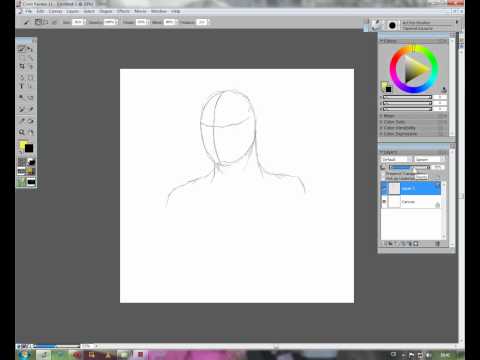This screenshot has width=480, height=360.
Task: Expand the Color Expression palette
Action: tap(381, 134)
